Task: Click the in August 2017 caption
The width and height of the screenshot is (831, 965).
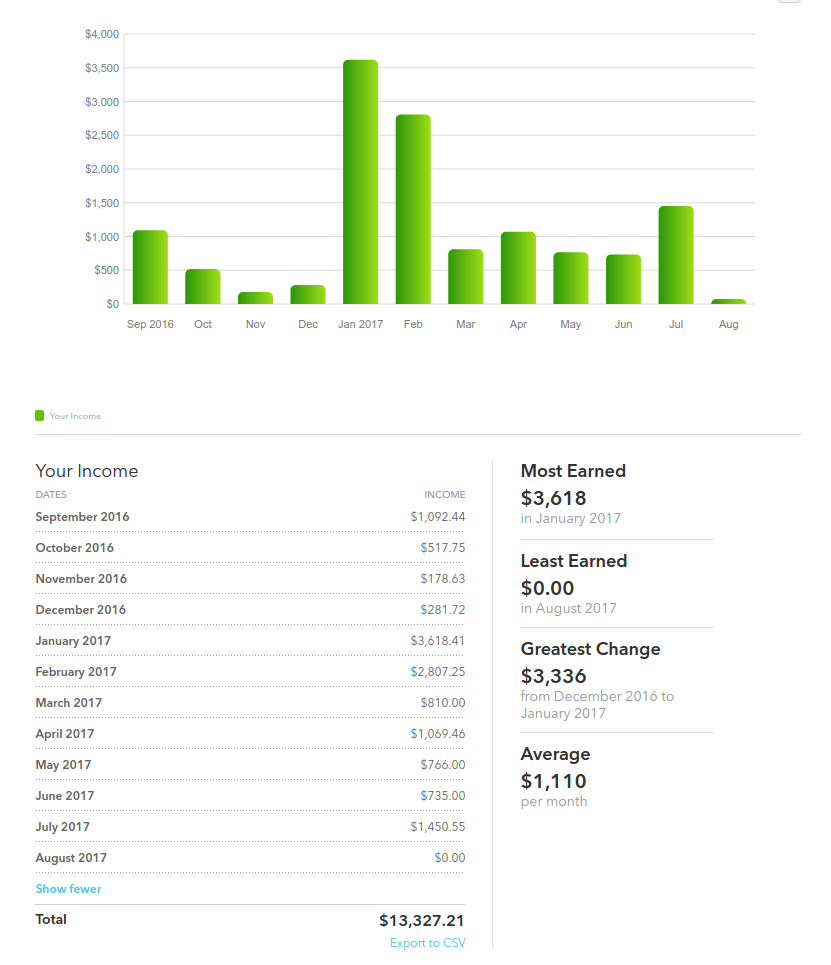Action: [569, 608]
